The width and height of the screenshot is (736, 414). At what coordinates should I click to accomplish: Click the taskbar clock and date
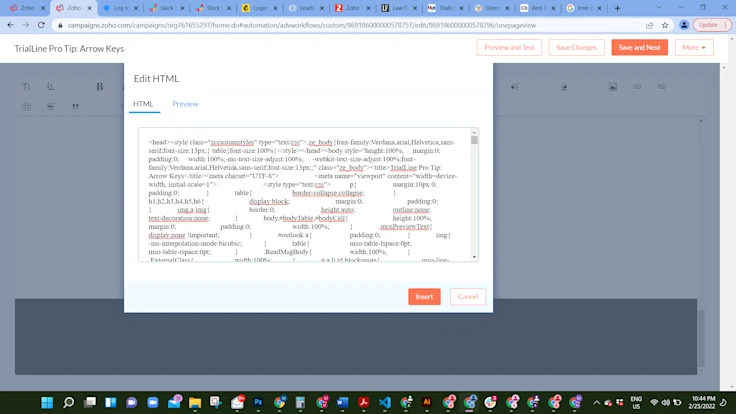[702, 402]
